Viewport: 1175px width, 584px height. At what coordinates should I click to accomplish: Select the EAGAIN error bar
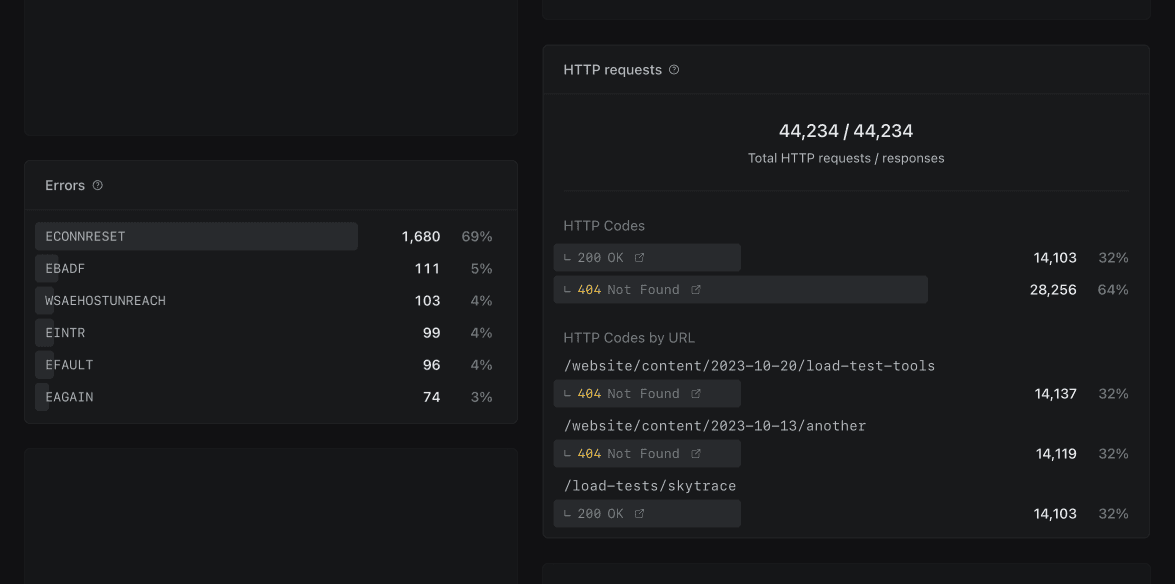tap(150, 396)
